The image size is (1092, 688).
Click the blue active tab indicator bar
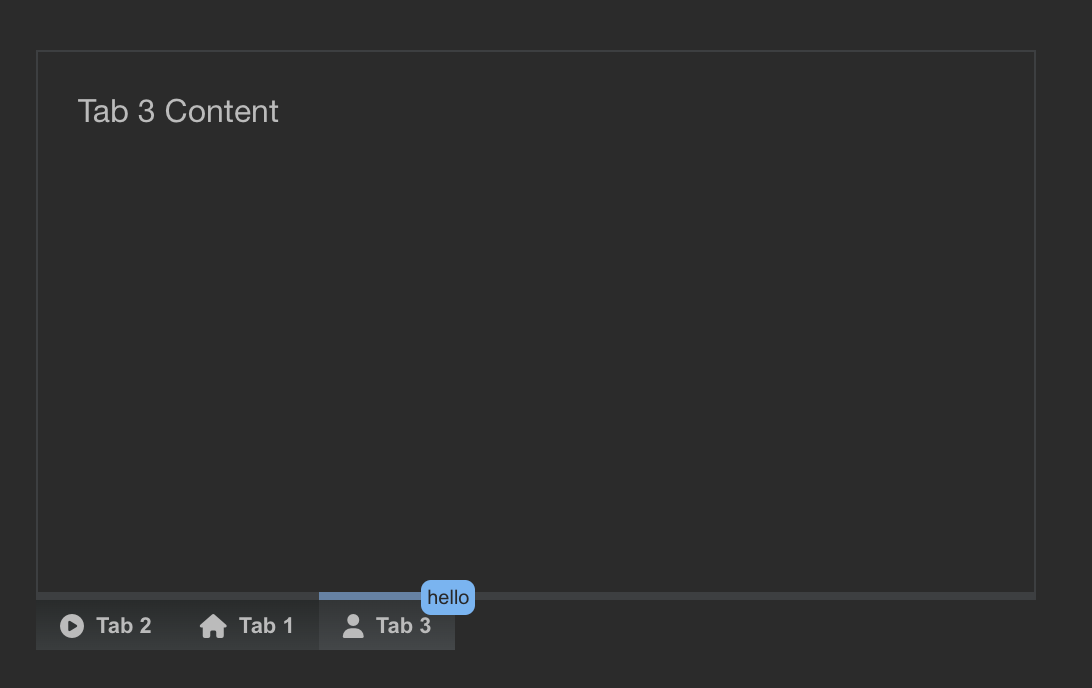(370, 594)
